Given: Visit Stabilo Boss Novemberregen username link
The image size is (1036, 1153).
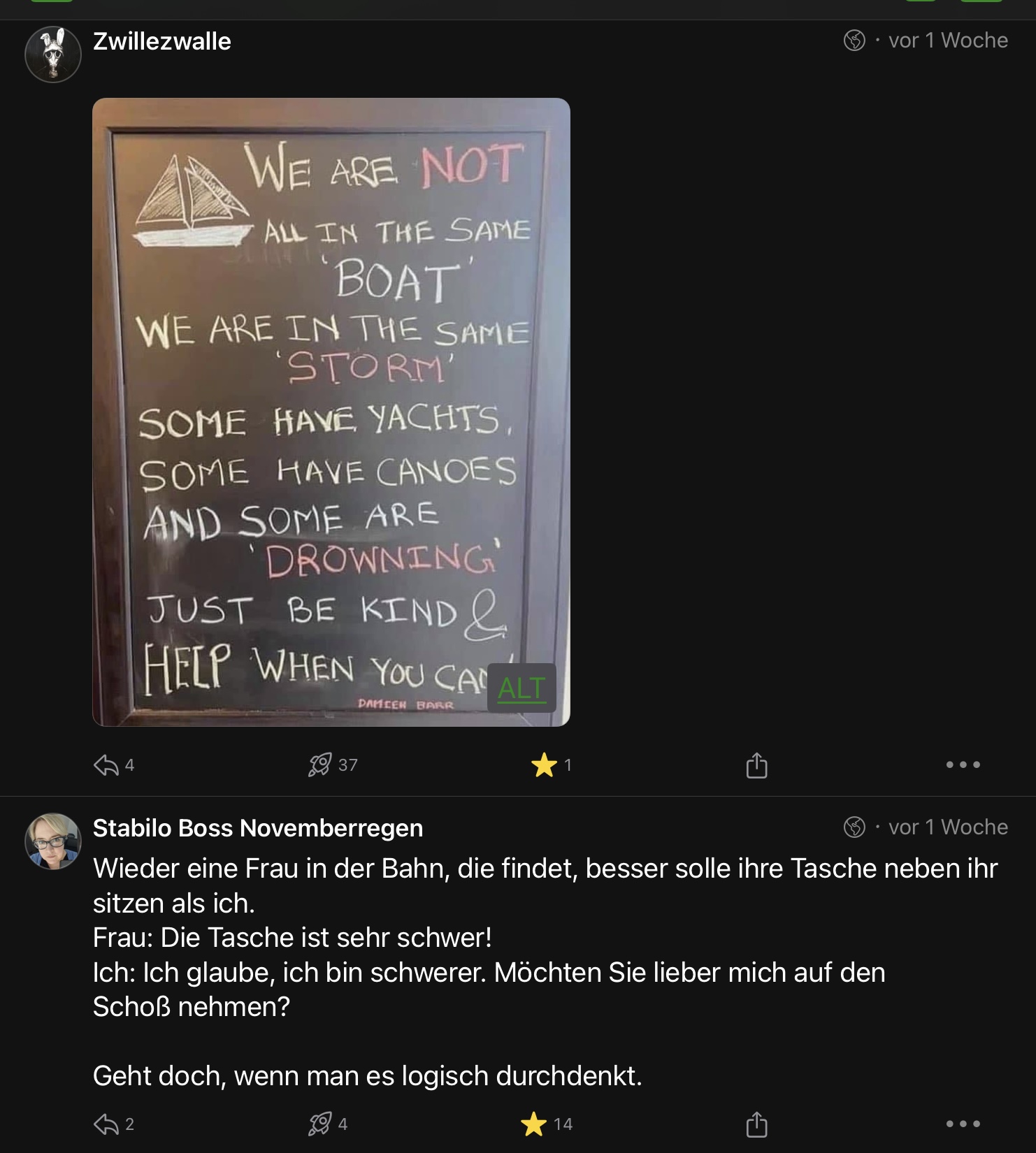Looking at the screenshot, I should pos(258,828).
